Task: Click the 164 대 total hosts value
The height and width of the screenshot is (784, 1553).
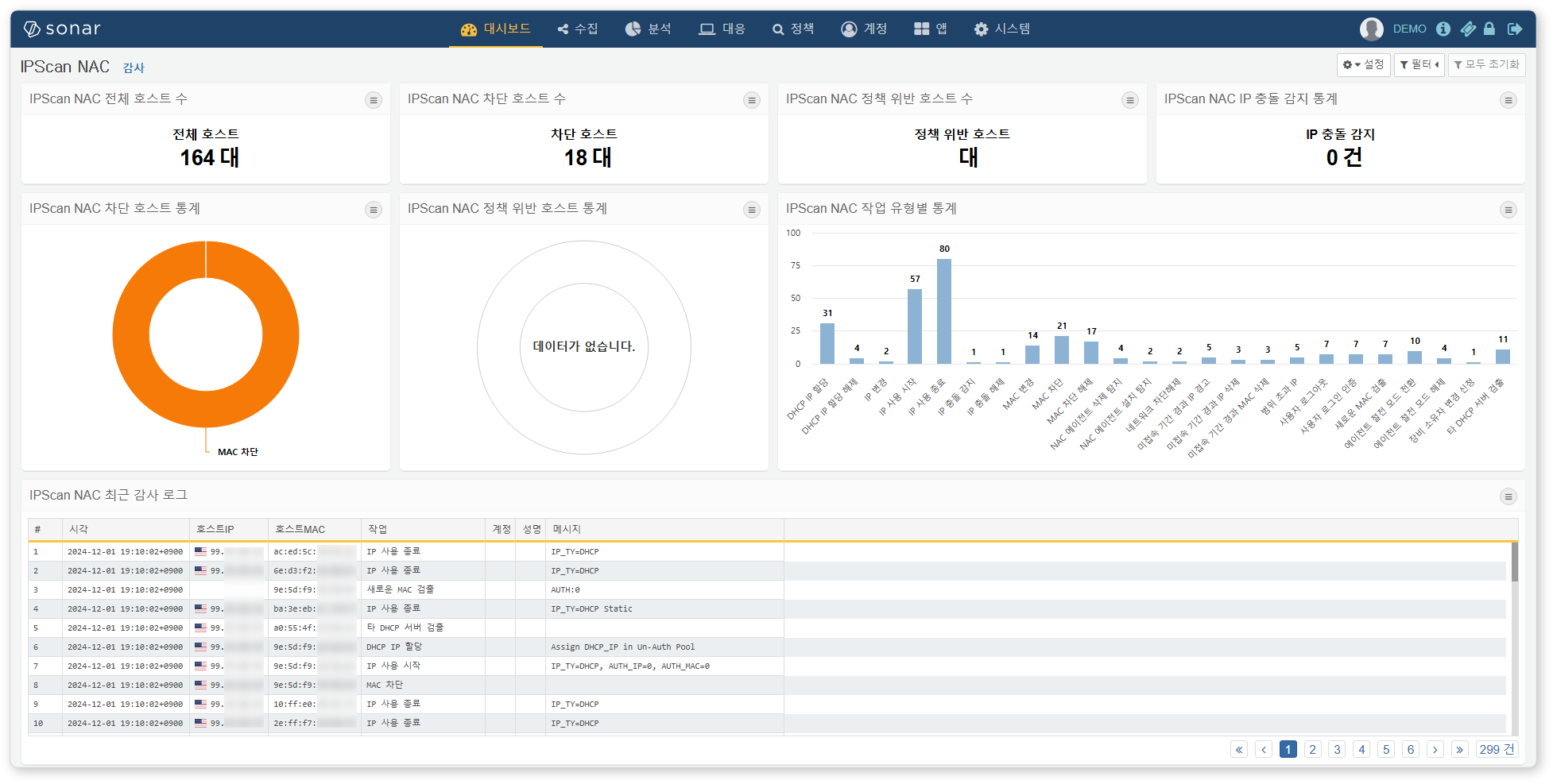Action: (209, 158)
